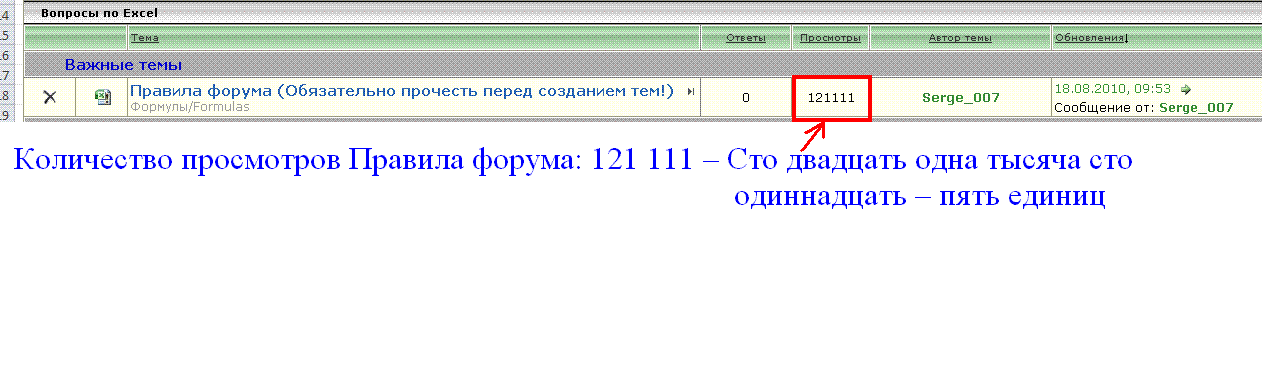Sort by the Просмотры column header
Image resolution: width=1262 pixels, height=380 pixels.
pos(830,38)
